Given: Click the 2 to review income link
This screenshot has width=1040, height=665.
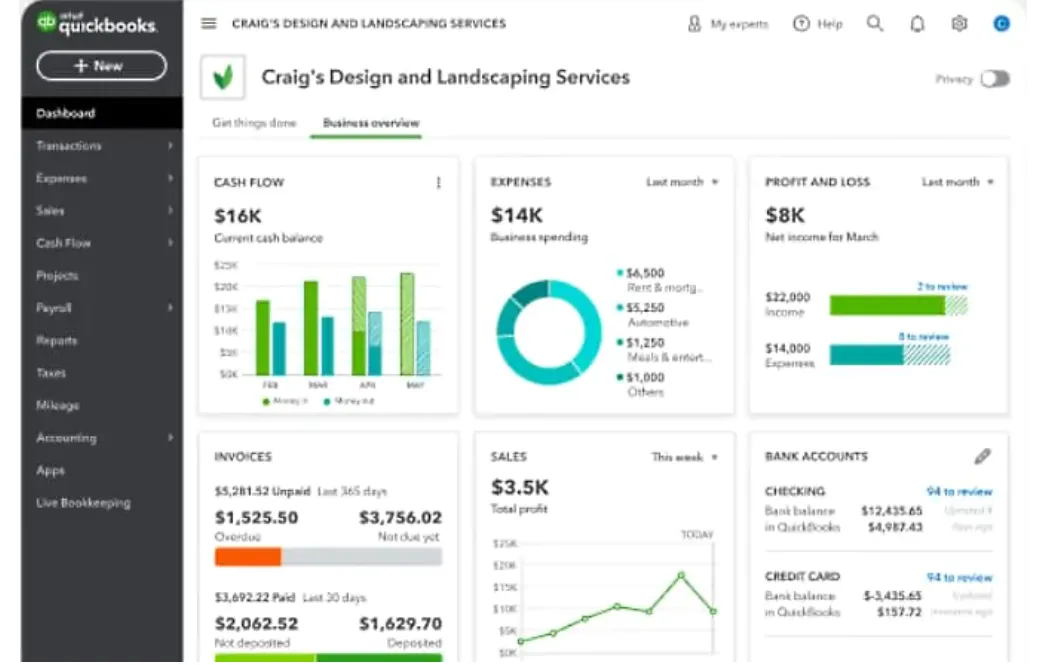Looking at the screenshot, I should 942,286.
